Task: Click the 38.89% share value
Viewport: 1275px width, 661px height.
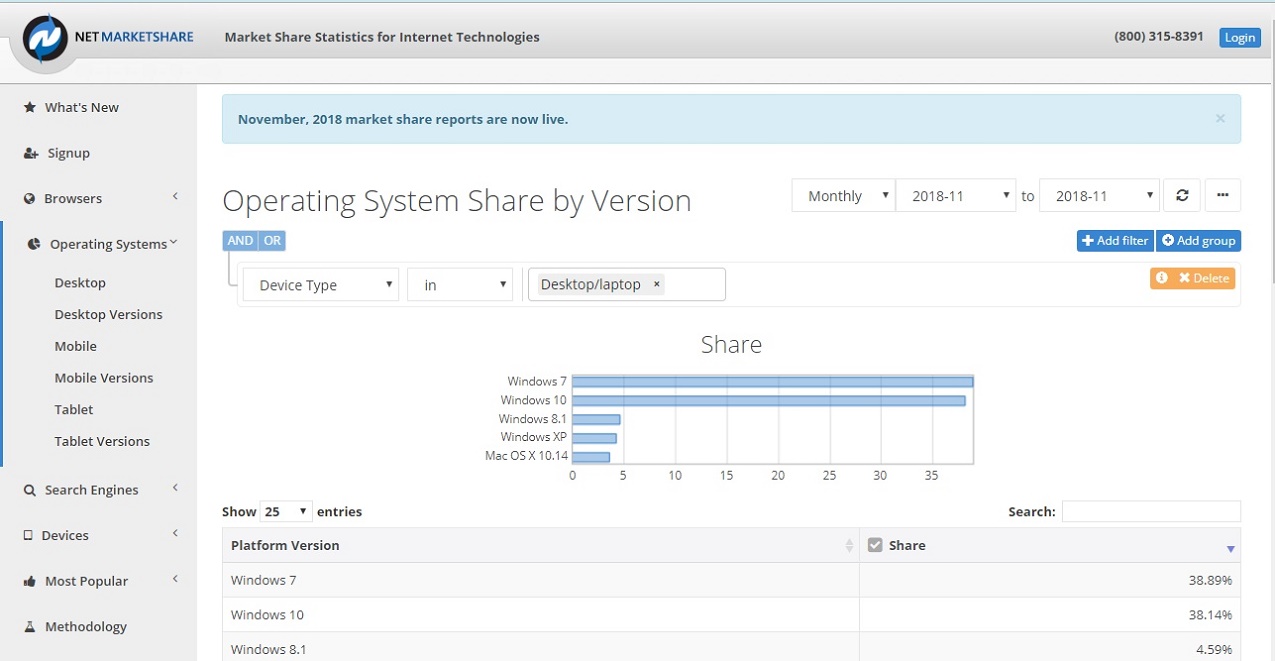Action: pos(1210,580)
